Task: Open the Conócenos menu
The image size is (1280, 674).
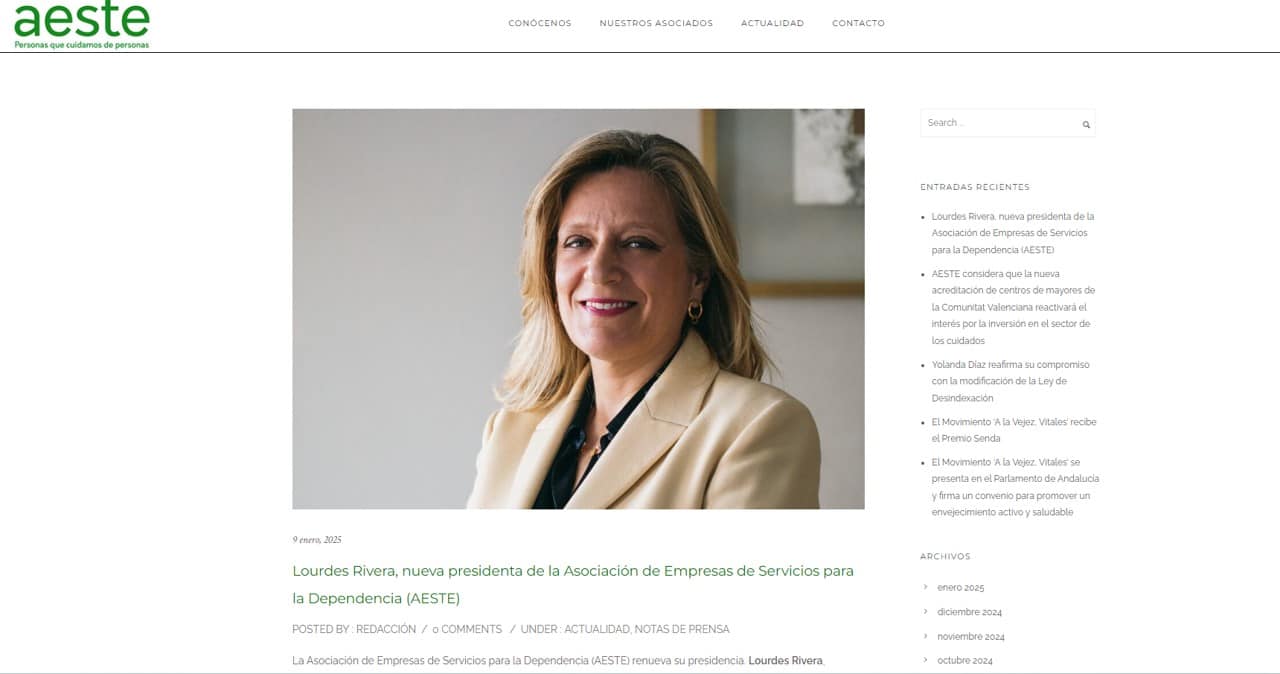Action: 540,23
